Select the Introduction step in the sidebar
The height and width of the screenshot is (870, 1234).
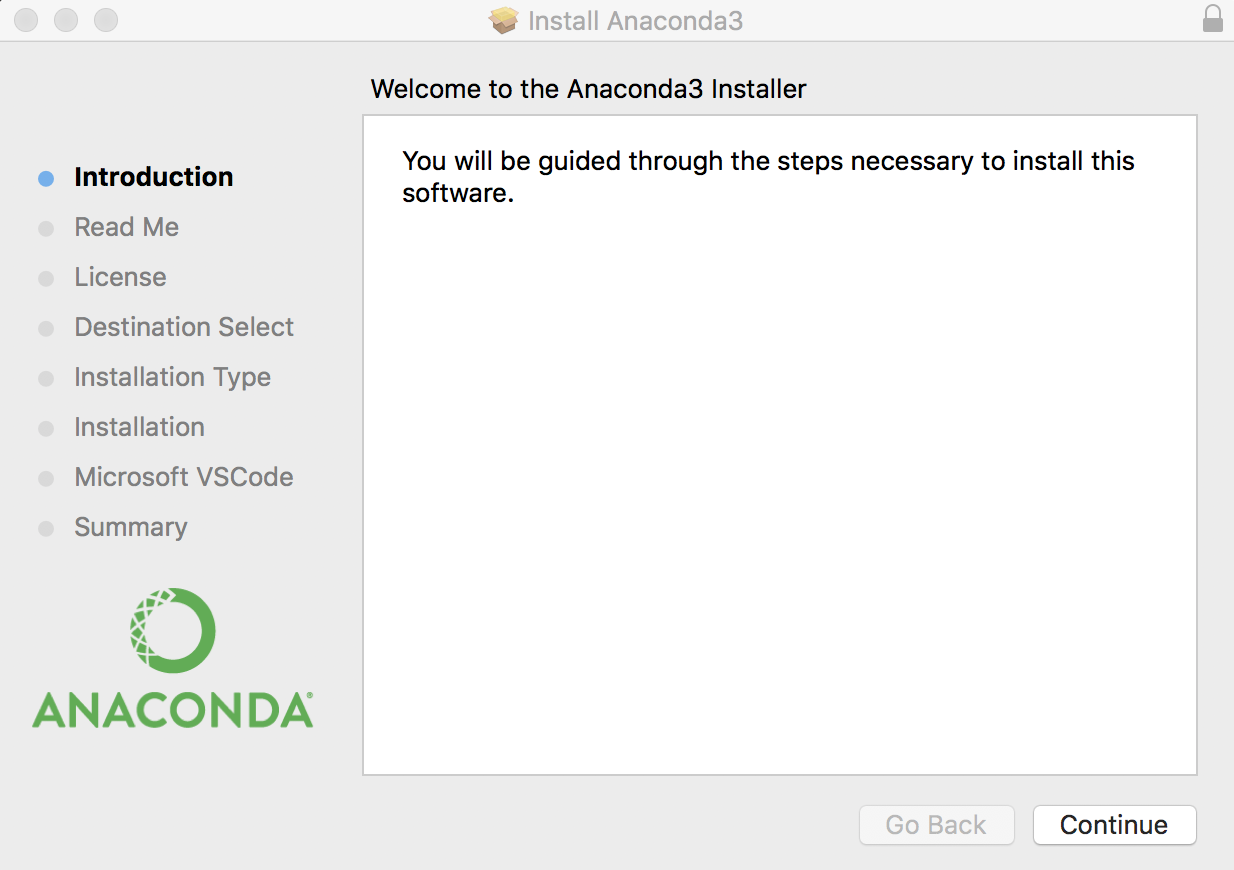(153, 177)
